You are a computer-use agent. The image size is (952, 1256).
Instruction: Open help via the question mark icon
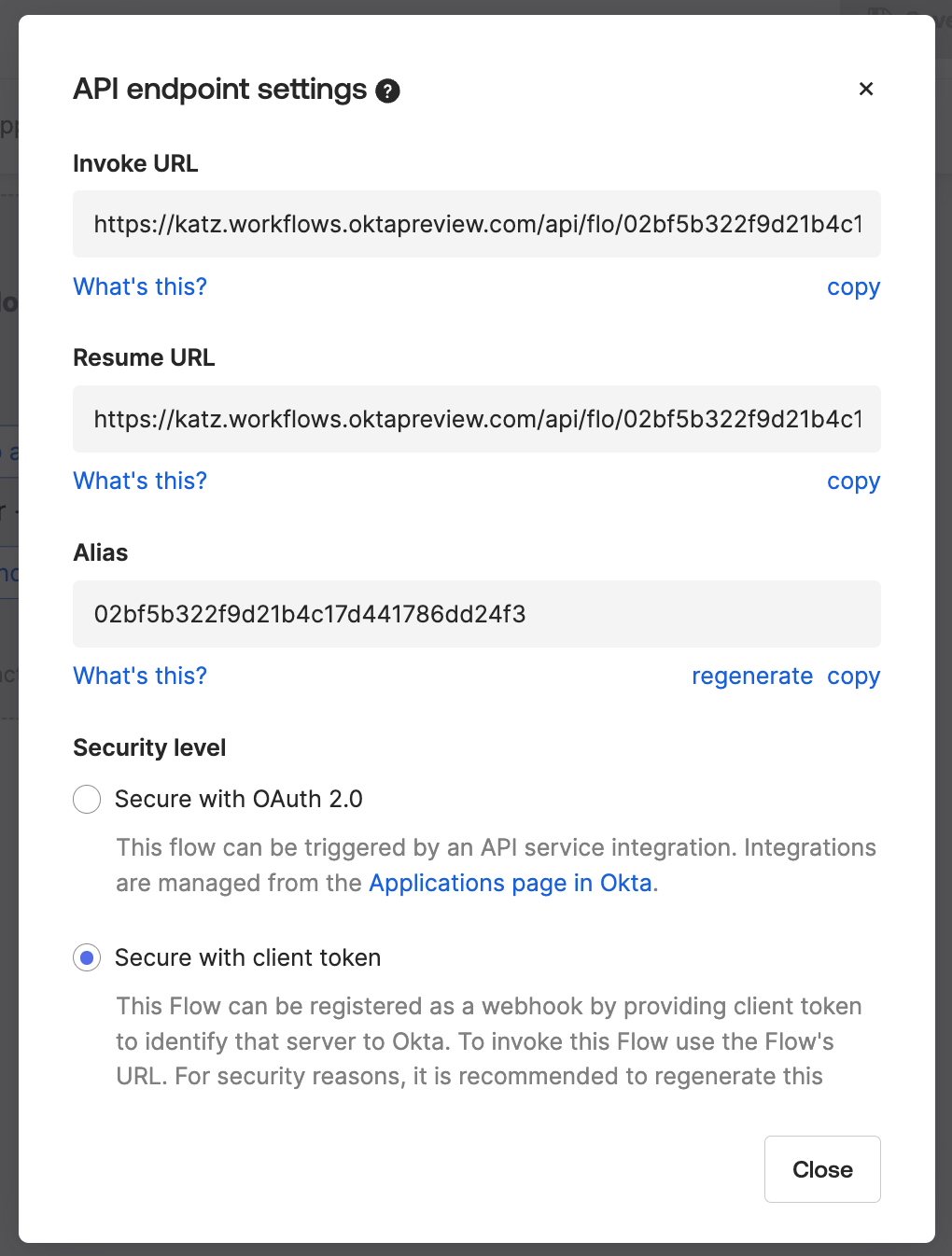click(x=387, y=90)
